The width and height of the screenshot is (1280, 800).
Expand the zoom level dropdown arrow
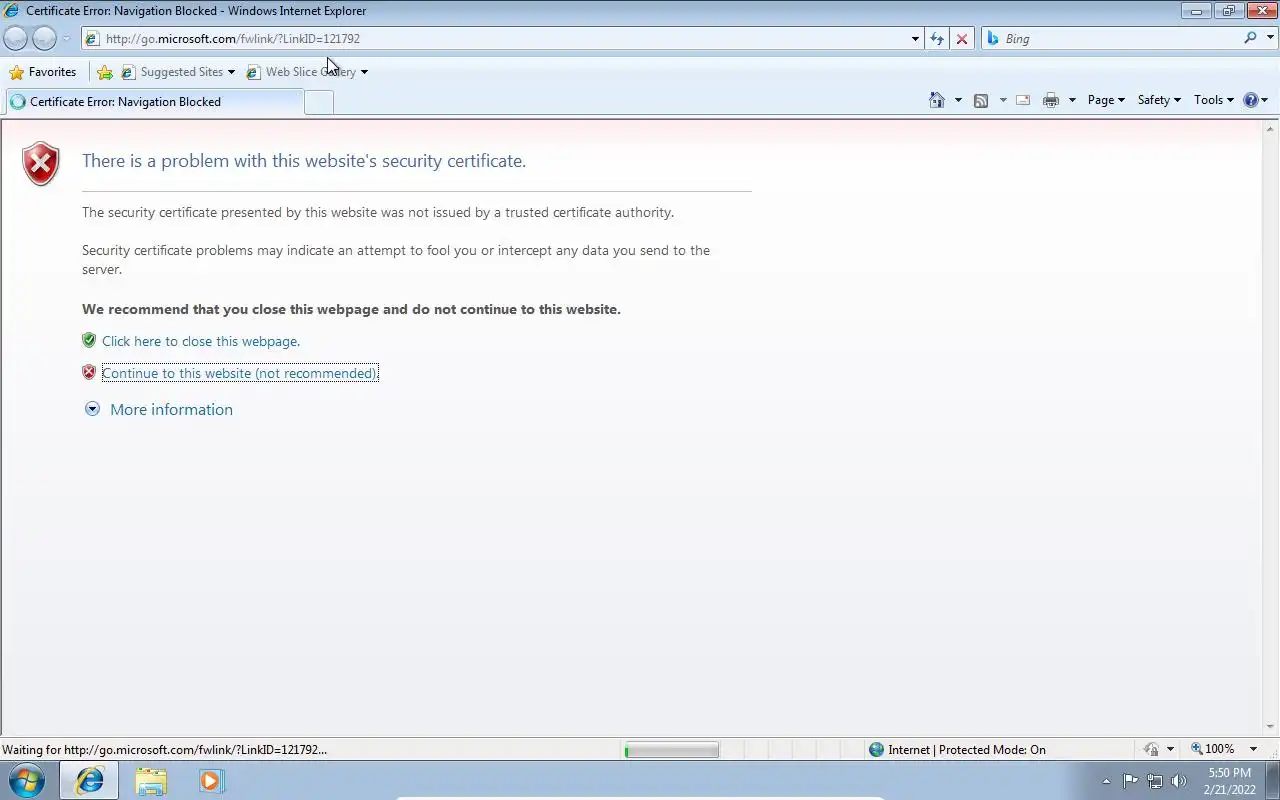[x=1253, y=749]
